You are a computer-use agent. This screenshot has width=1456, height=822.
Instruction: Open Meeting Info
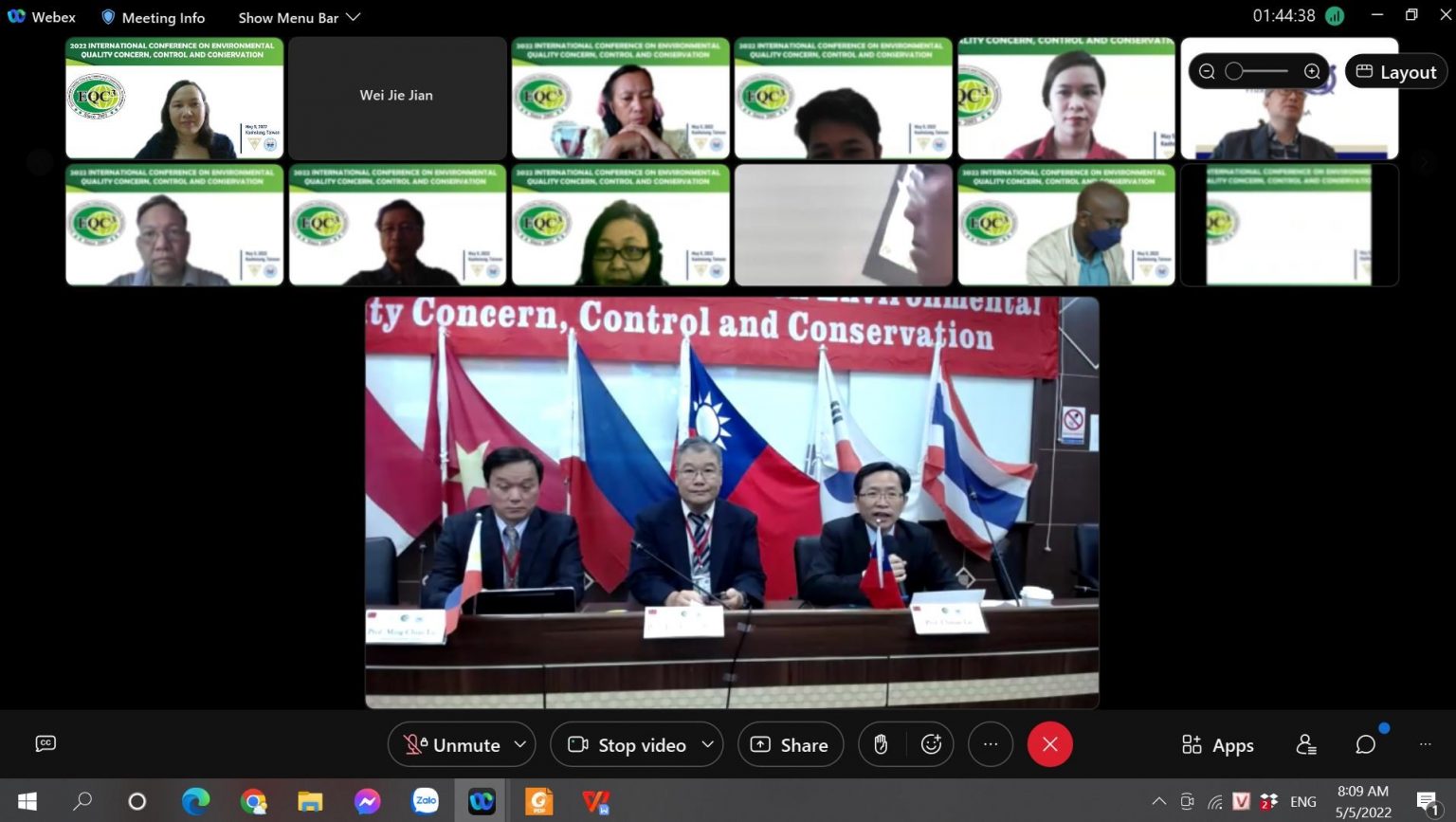[x=153, y=17]
